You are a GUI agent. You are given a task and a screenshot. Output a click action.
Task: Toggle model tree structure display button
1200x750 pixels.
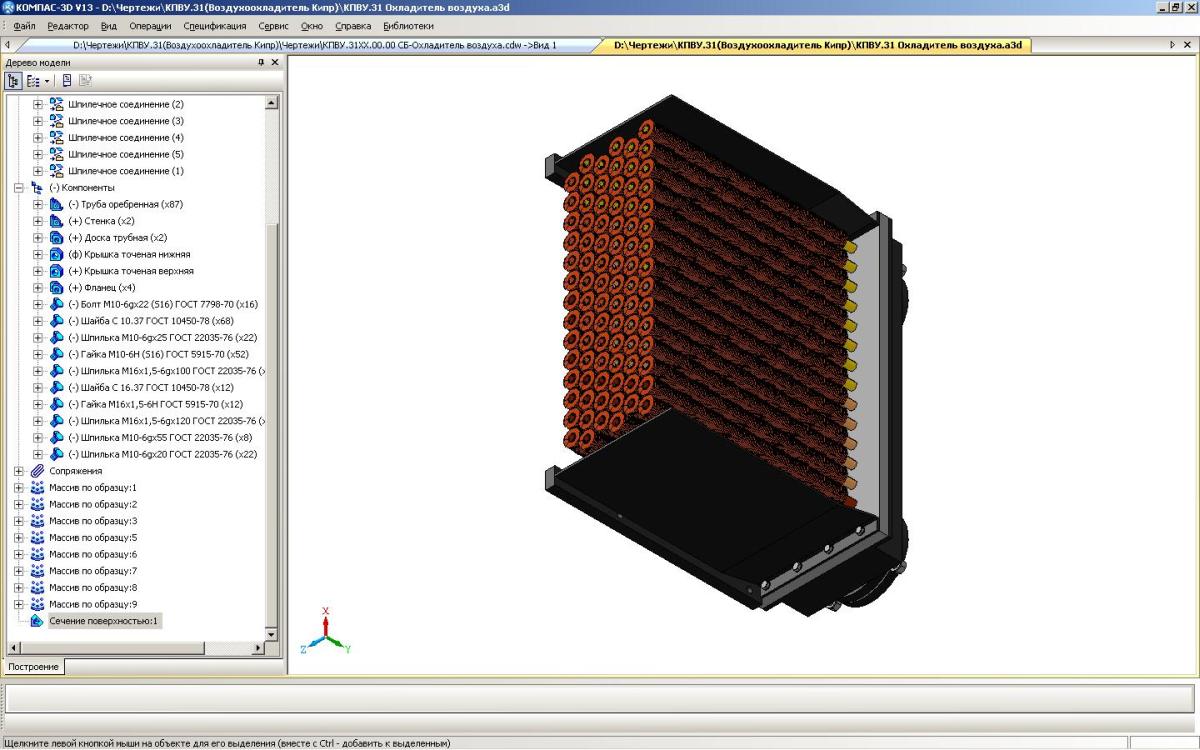tap(14, 80)
